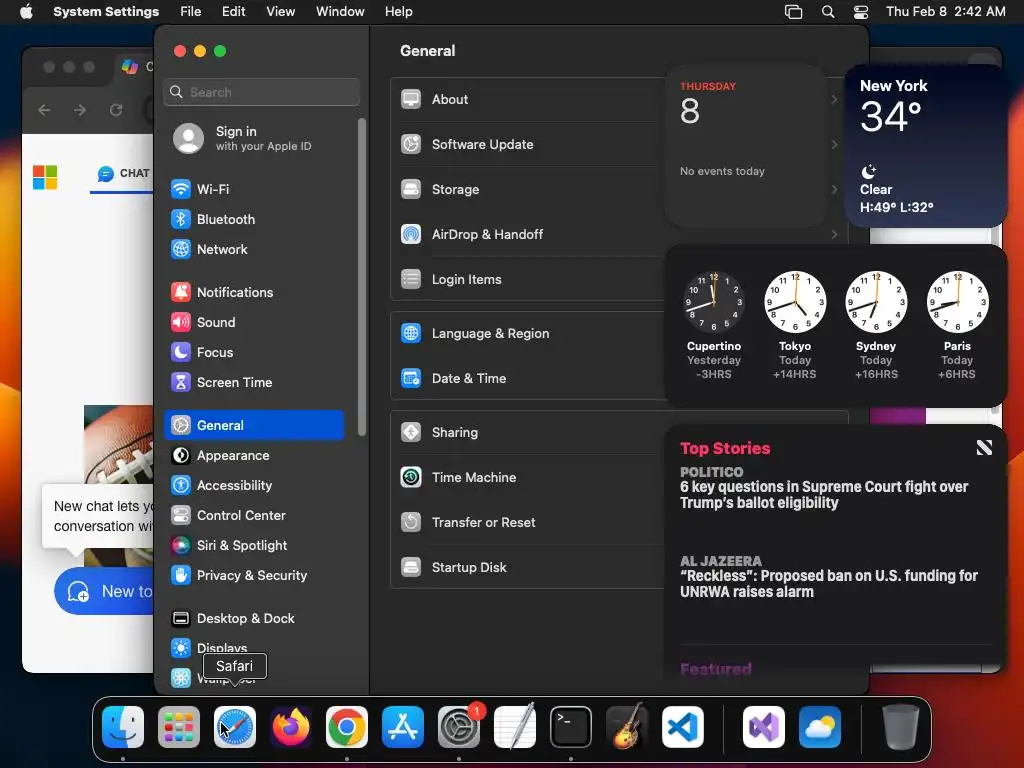Open the Edit menu
The image size is (1024, 768).
[x=234, y=12]
